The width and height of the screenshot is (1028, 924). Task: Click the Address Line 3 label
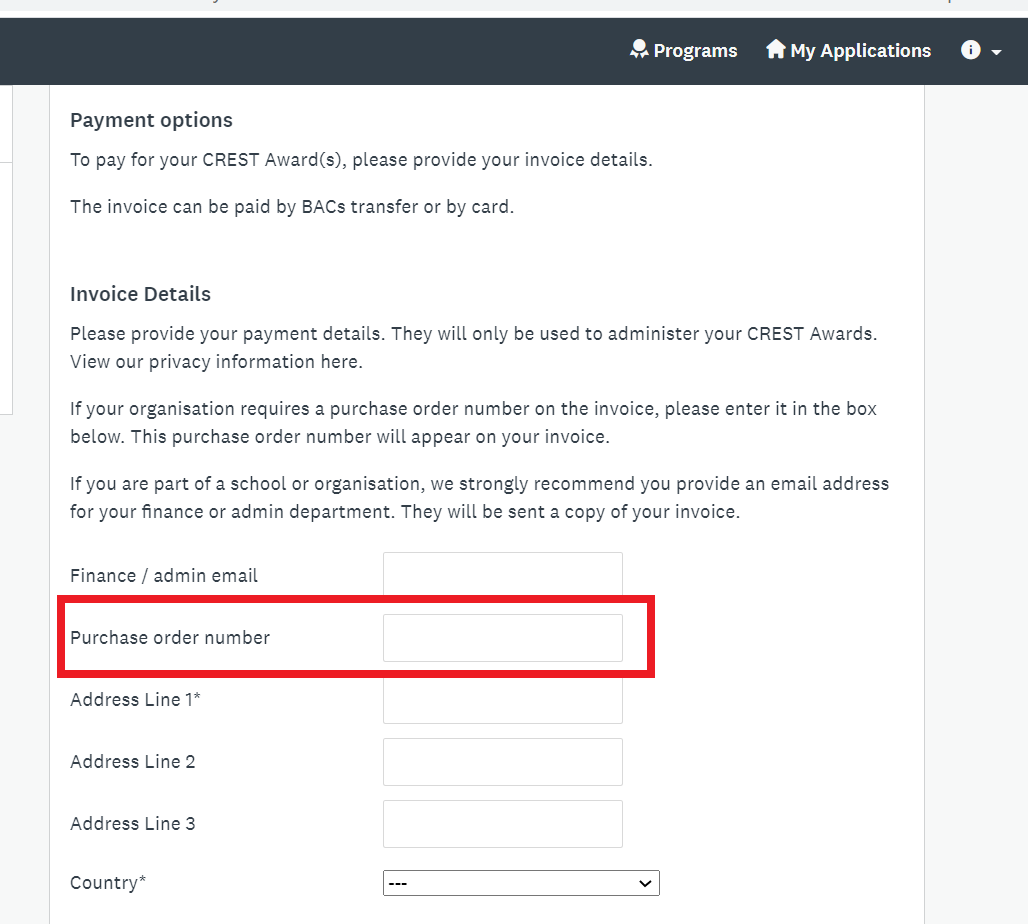click(x=132, y=823)
